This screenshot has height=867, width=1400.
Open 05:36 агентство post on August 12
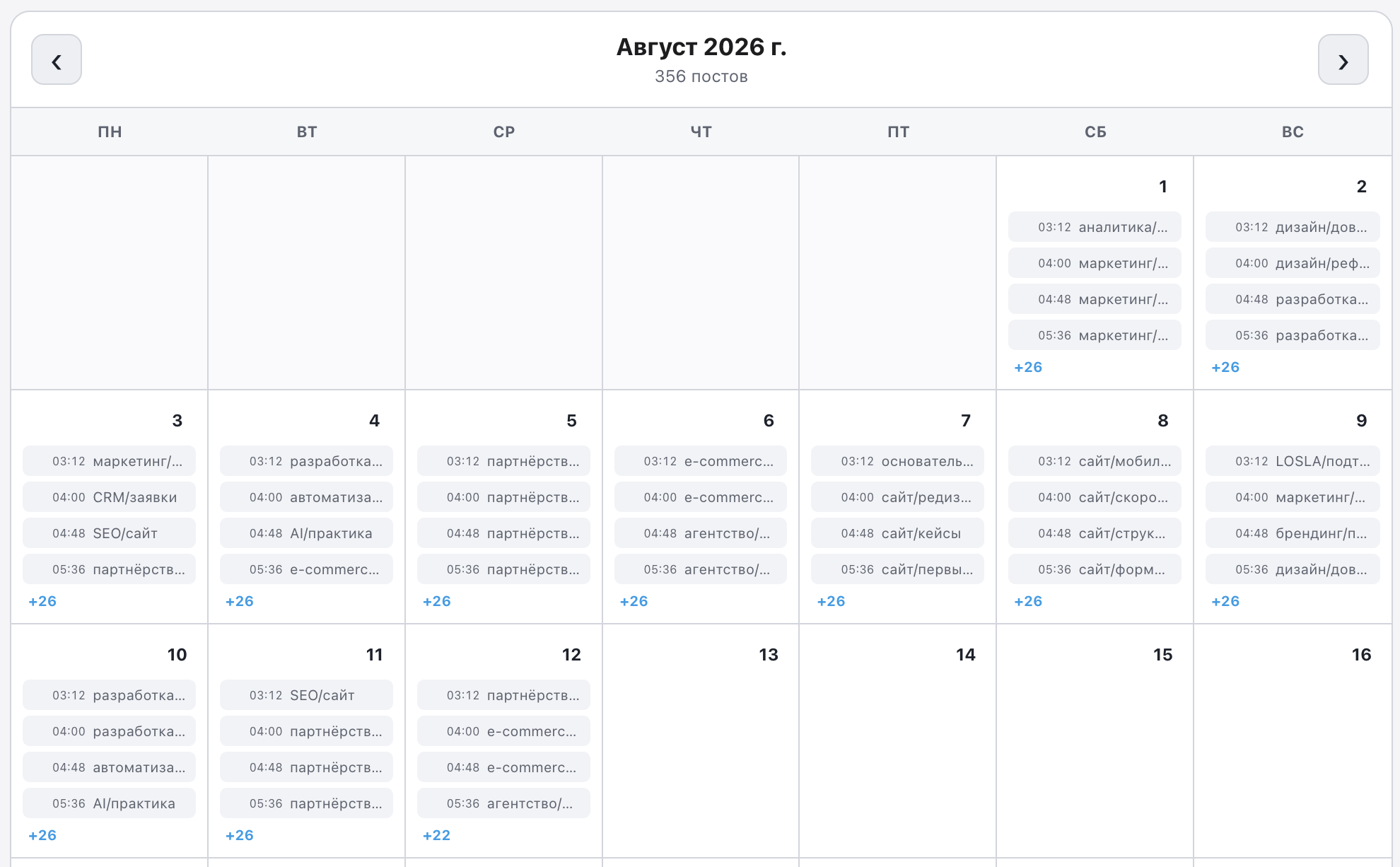point(503,803)
